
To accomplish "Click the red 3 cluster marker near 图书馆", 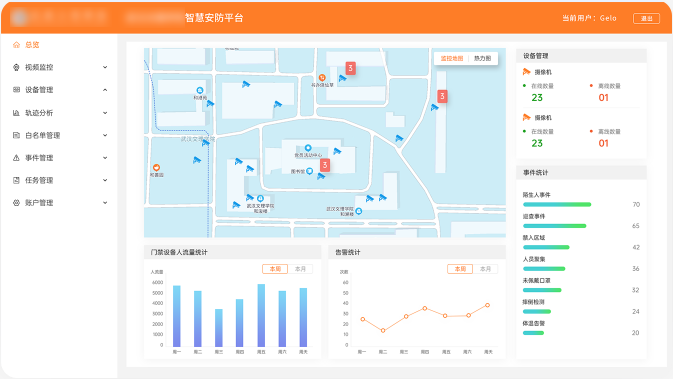I will click(x=325, y=165).
